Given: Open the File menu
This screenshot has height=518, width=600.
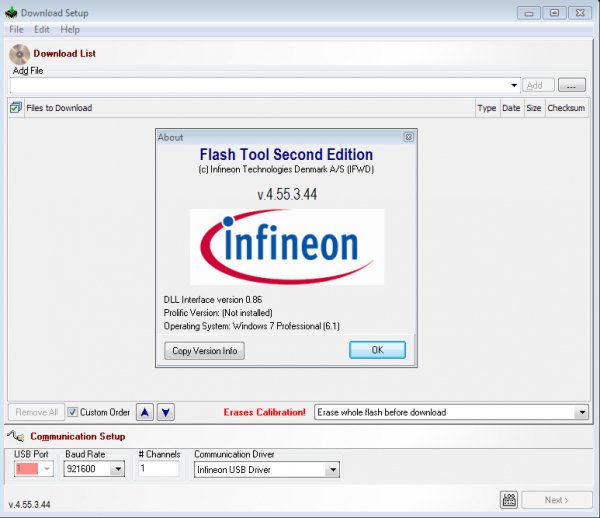Looking at the screenshot, I should [16, 29].
